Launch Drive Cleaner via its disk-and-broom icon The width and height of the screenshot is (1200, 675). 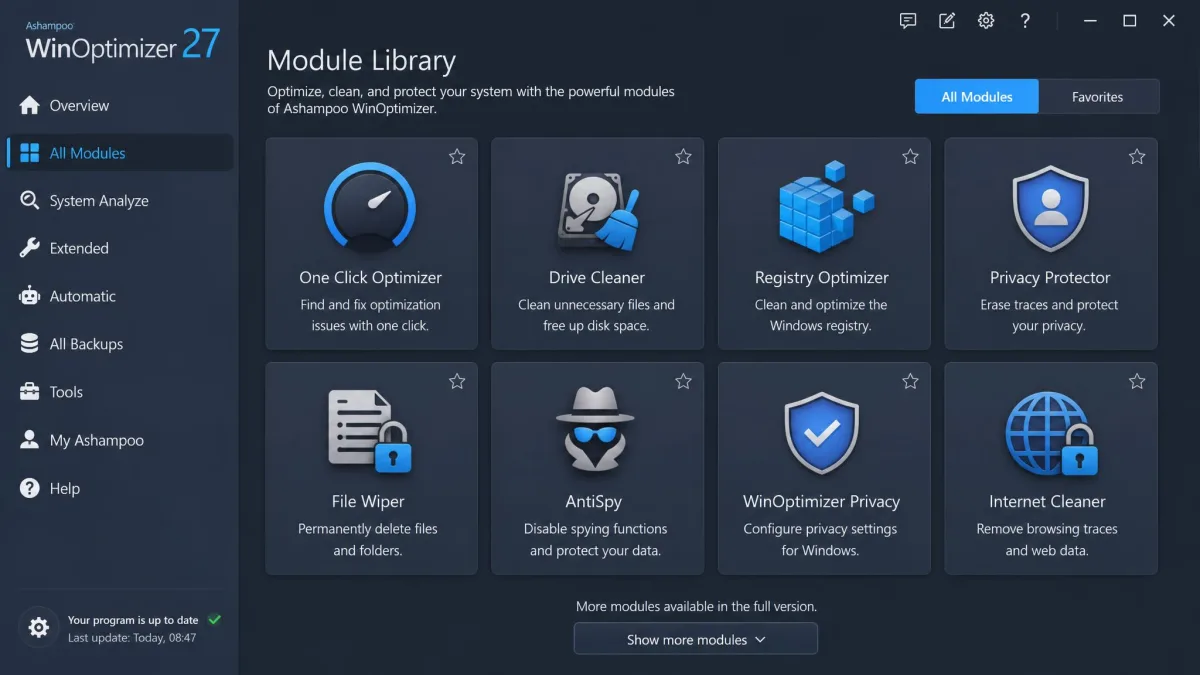click(597, 211)
